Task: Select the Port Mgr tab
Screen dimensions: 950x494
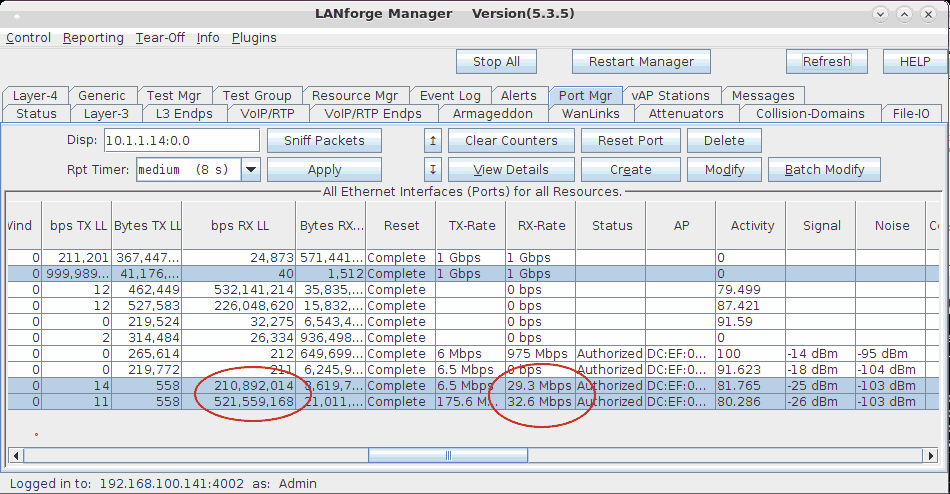Action: [585, 96]
